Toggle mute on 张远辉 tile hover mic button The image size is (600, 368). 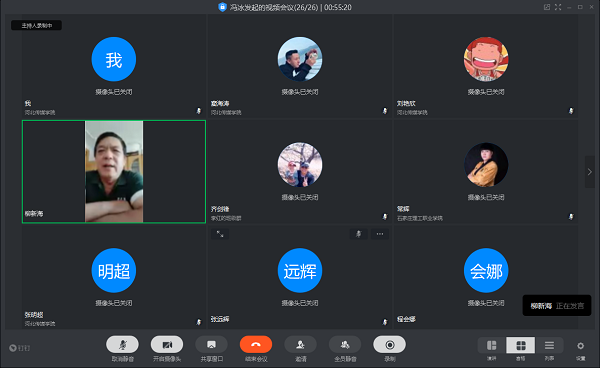tap(359, 234)
